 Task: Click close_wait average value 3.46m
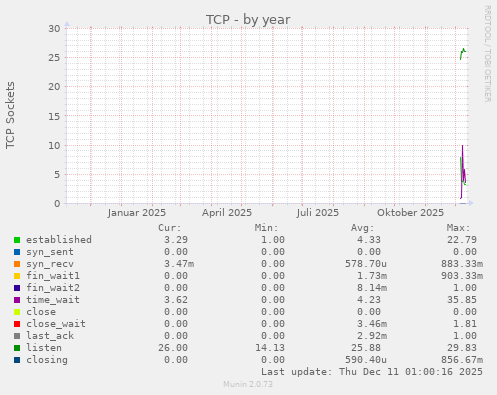click(x=372, y=324)
